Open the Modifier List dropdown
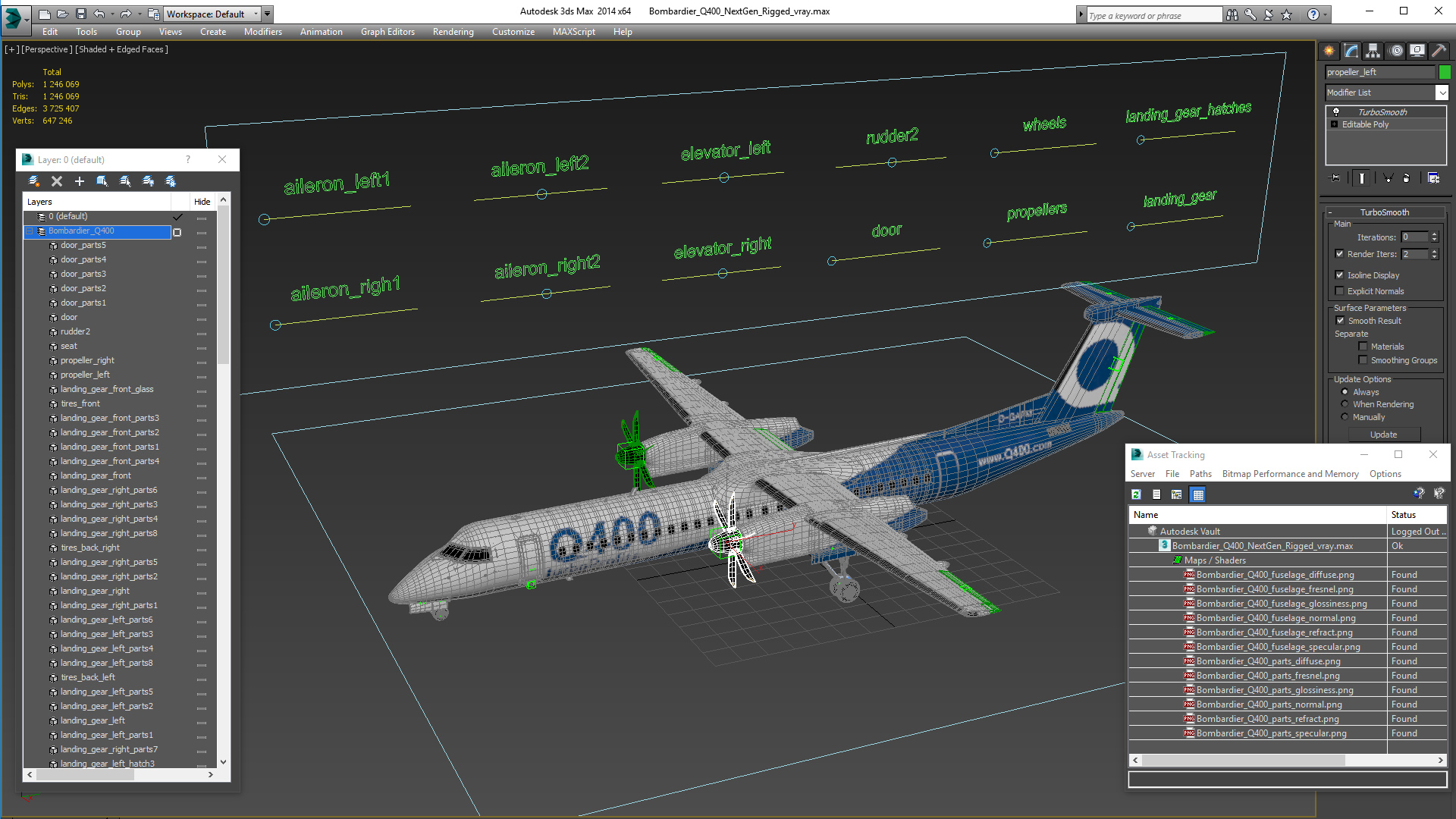 [1442, 93]
